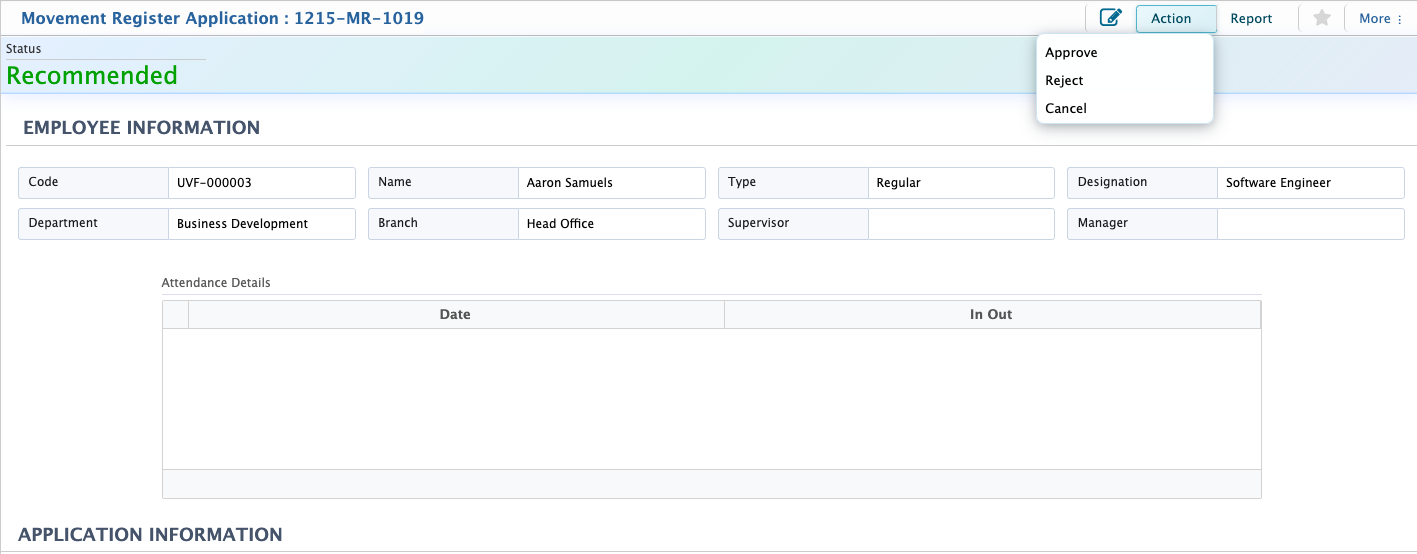This screenshot has width=1417, height=554.
Task: Open the Action dropdown button
Action: (x=1176, y=18)
